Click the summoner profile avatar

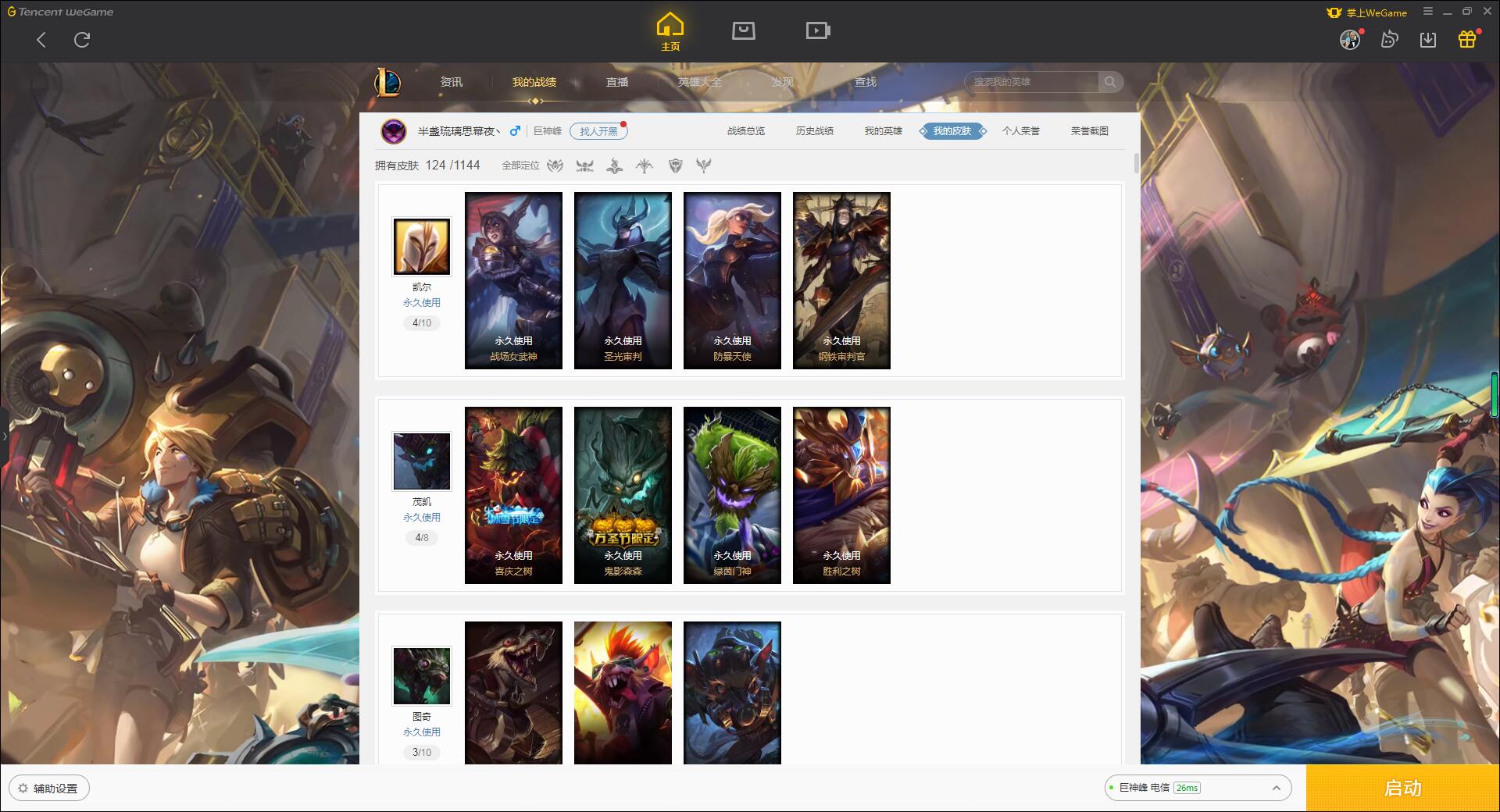point(394,131)
